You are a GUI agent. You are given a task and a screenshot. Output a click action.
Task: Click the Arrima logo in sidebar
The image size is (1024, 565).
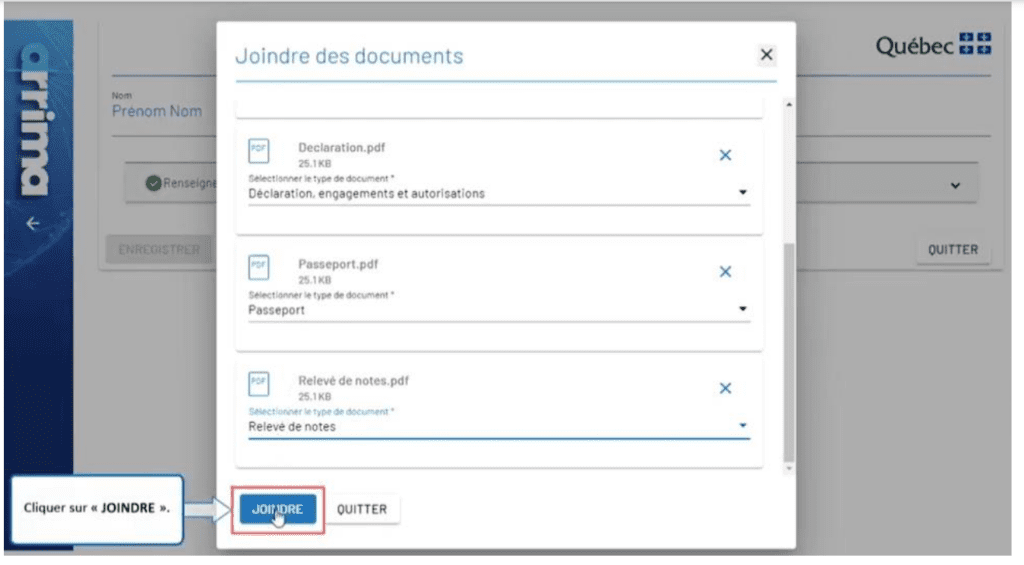pos(37,119)
